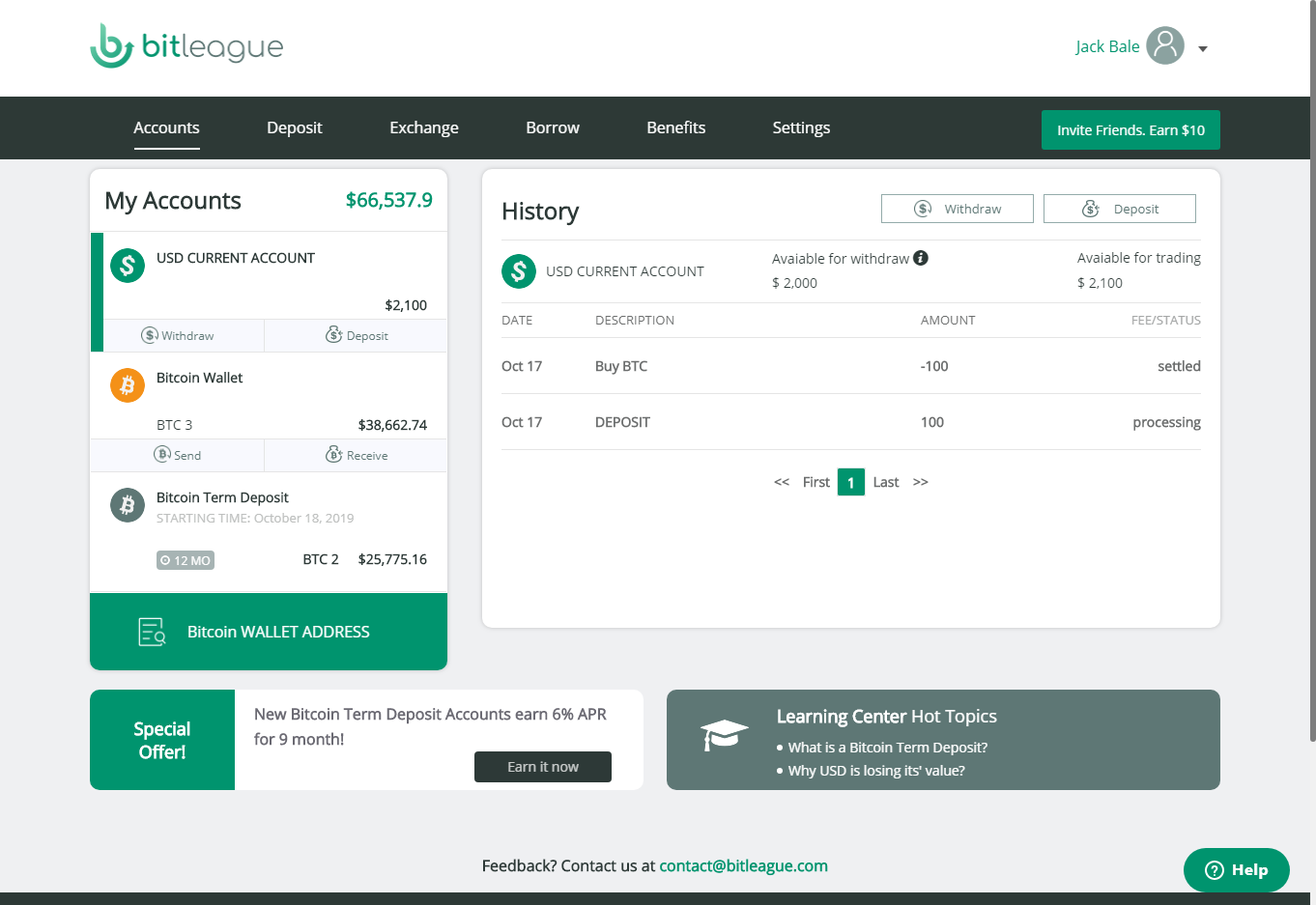
Task: Select the orange Bitcoin Wallet icon
Action: (128, 384)
